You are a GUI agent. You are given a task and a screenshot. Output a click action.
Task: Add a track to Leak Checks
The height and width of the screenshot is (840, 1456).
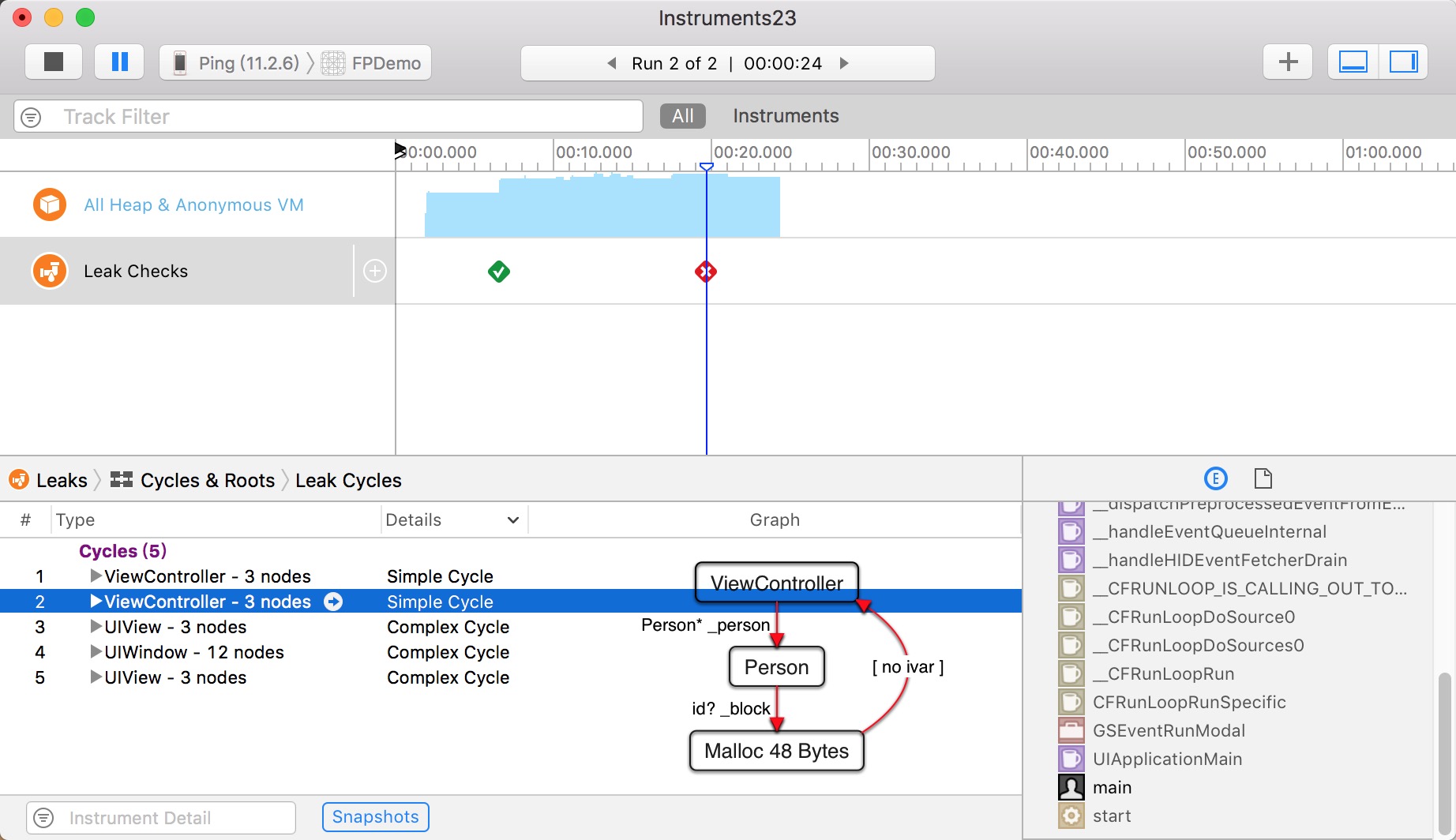click(374, 272)
